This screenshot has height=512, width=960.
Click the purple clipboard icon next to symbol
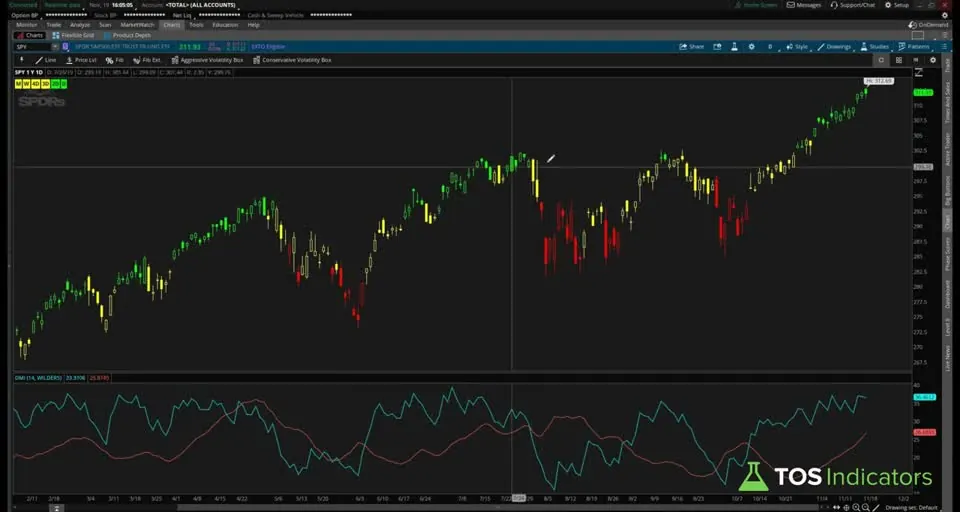pyautogui.click(x=65, y=47)
